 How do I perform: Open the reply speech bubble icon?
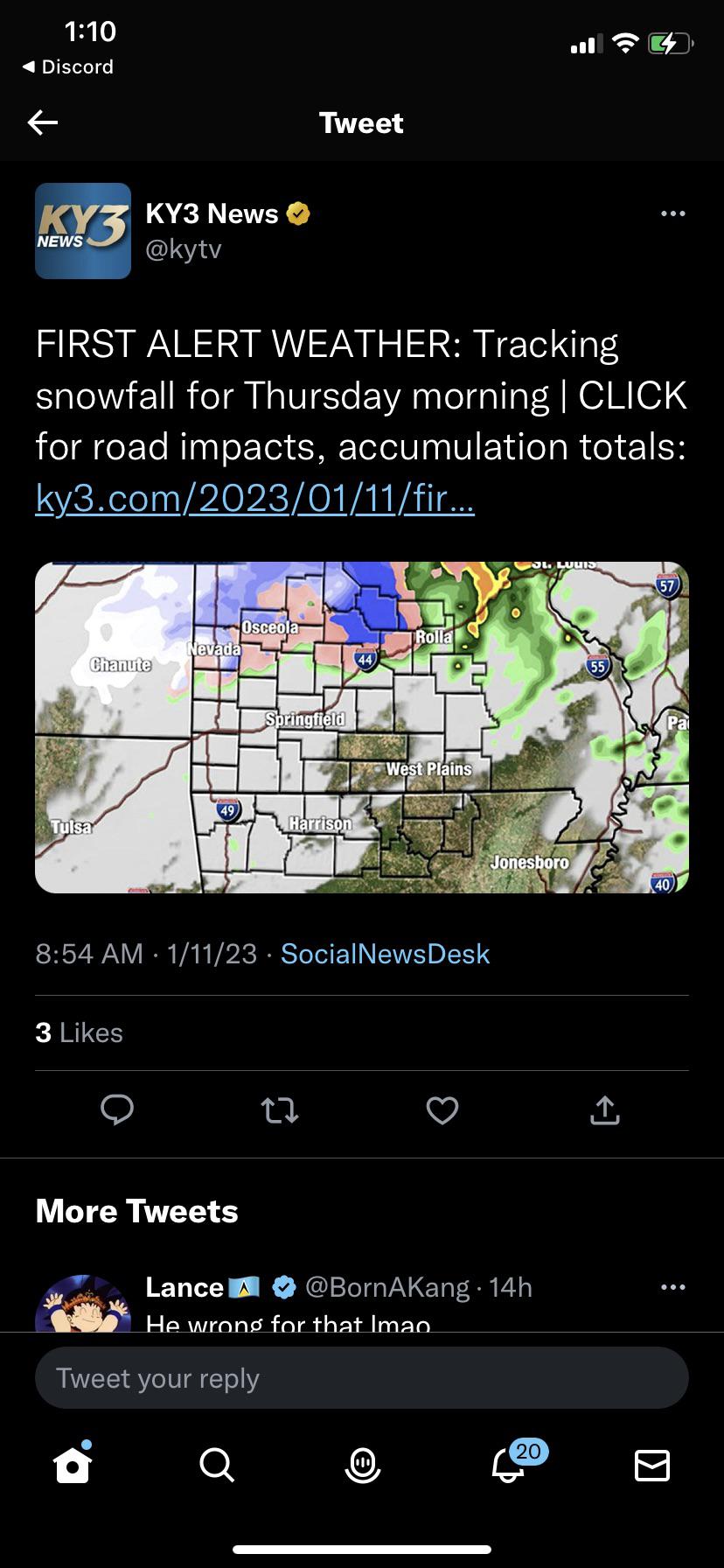pos(117,1109)
